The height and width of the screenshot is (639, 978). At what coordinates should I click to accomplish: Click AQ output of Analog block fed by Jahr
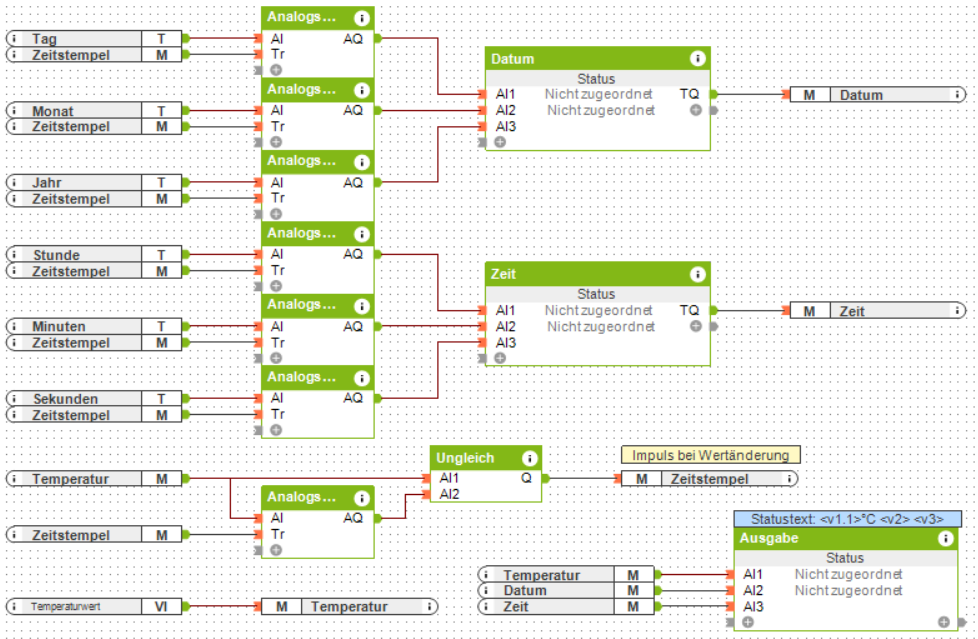tap(377, 182)
